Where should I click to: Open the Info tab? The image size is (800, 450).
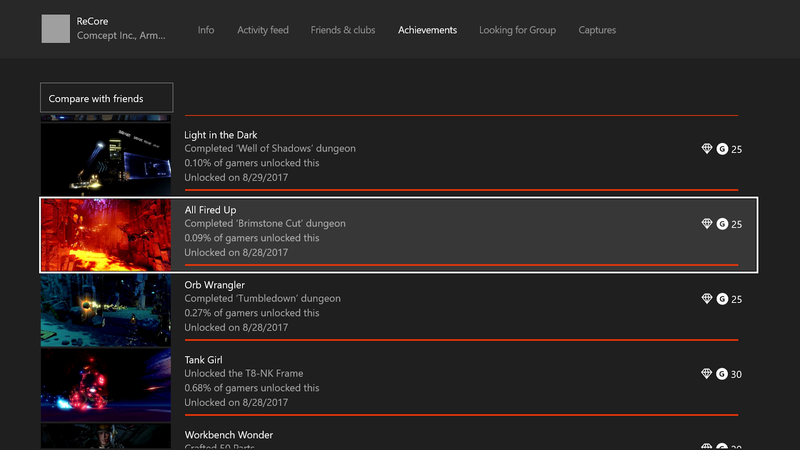click(206, 30)
